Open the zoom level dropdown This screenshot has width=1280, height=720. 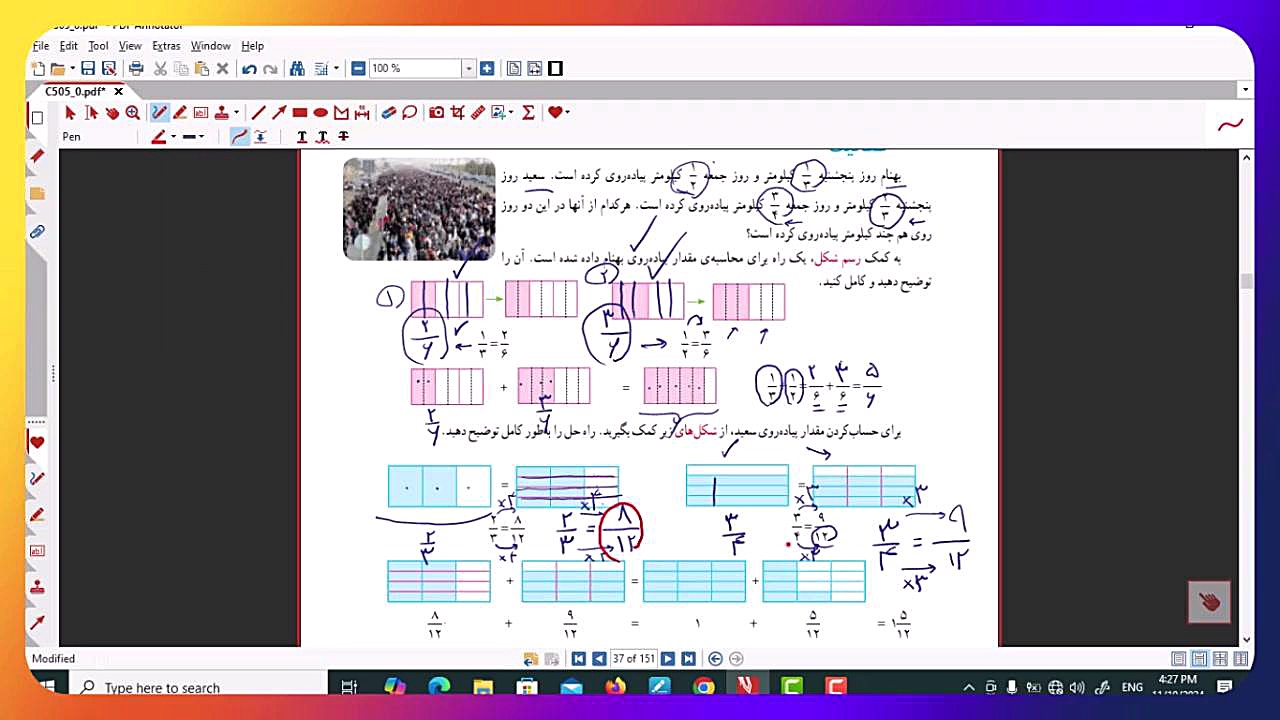point(468,69)
